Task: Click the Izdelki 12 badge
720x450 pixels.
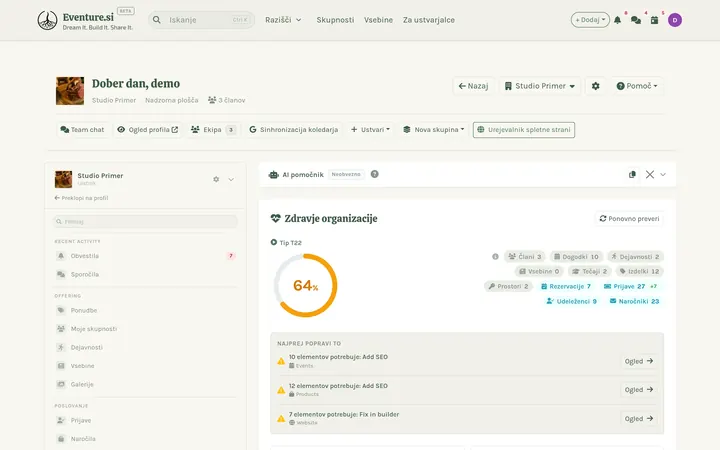Action: [639, 271]
